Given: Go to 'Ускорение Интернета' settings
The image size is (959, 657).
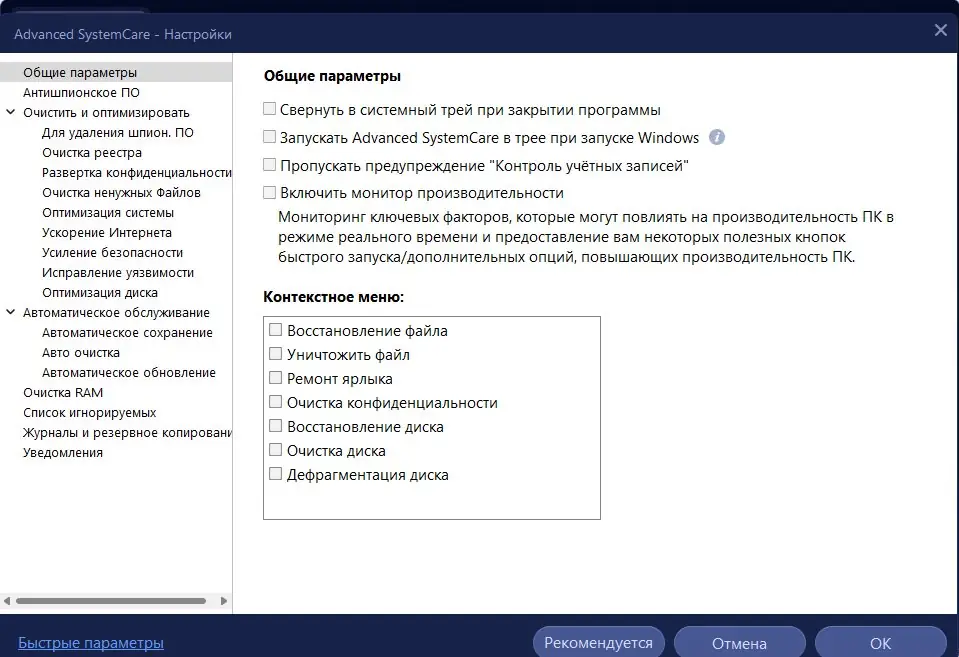Looking at the screenshot, I should [107, 232].
